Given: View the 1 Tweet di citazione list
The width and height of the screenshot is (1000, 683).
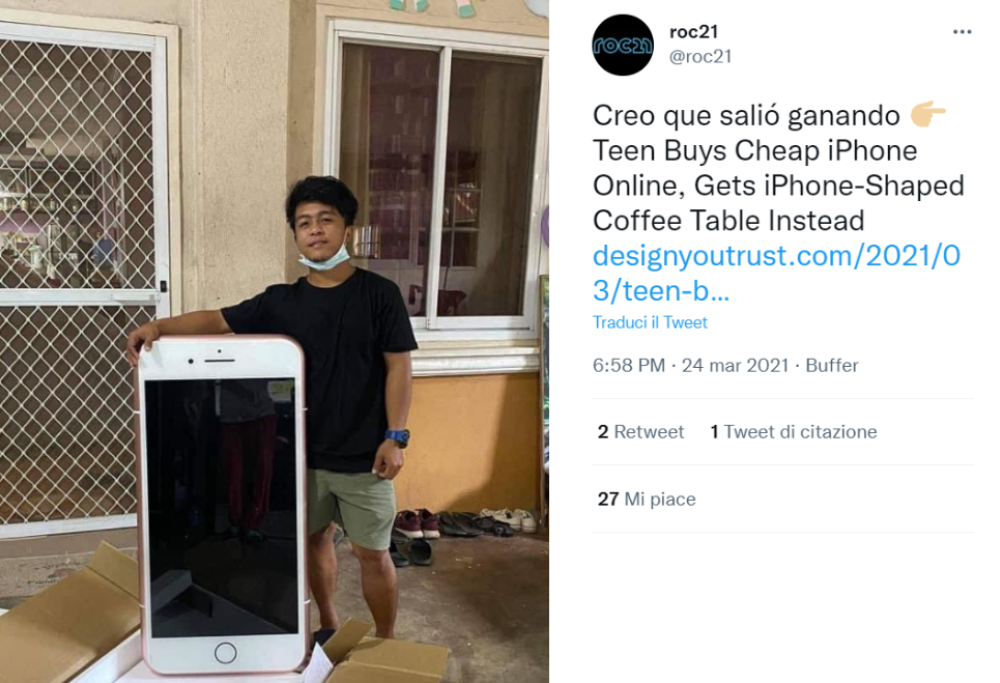Looking at the screenshot, I should (793, 432).
